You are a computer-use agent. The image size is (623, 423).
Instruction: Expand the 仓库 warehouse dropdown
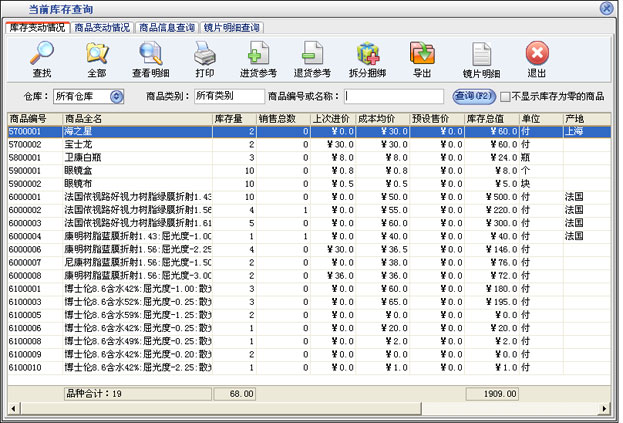(x=116, y=97)
